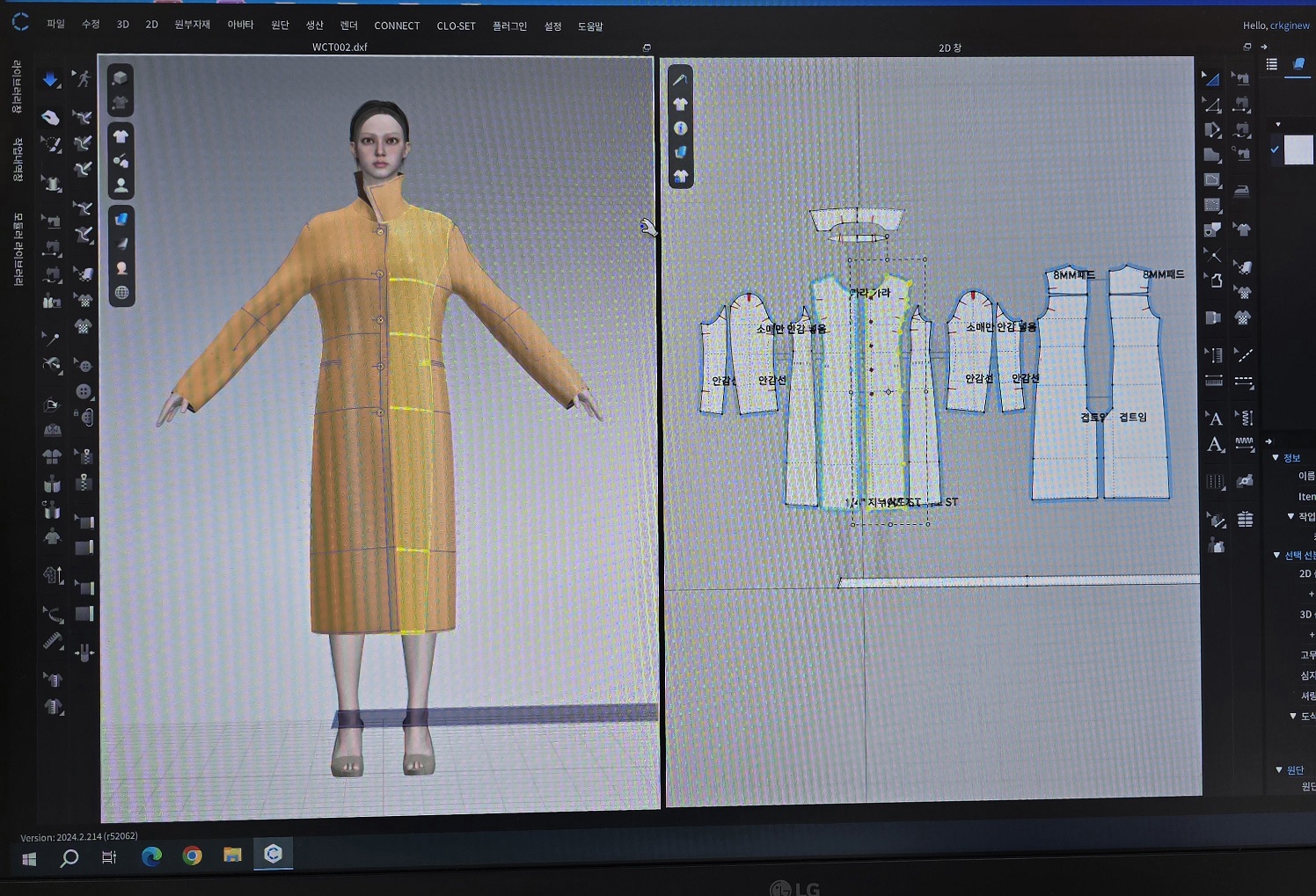Screen dimensions: 1316x896
Task: Select the white fabric color swatch
Action: (1298, 149)
